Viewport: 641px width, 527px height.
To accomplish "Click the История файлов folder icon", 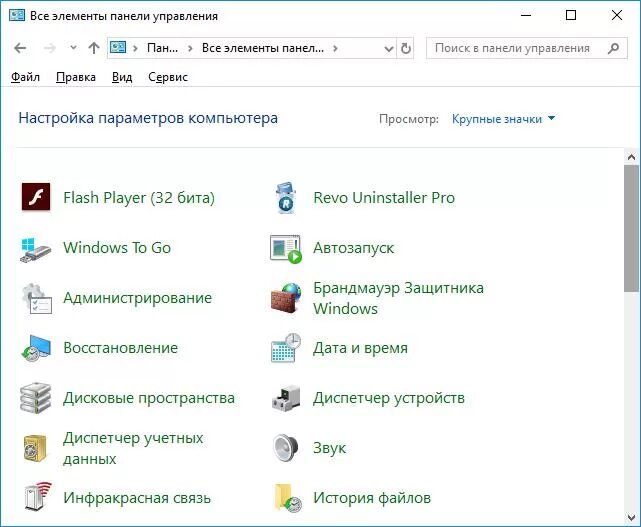I will (x=288, y=498).
